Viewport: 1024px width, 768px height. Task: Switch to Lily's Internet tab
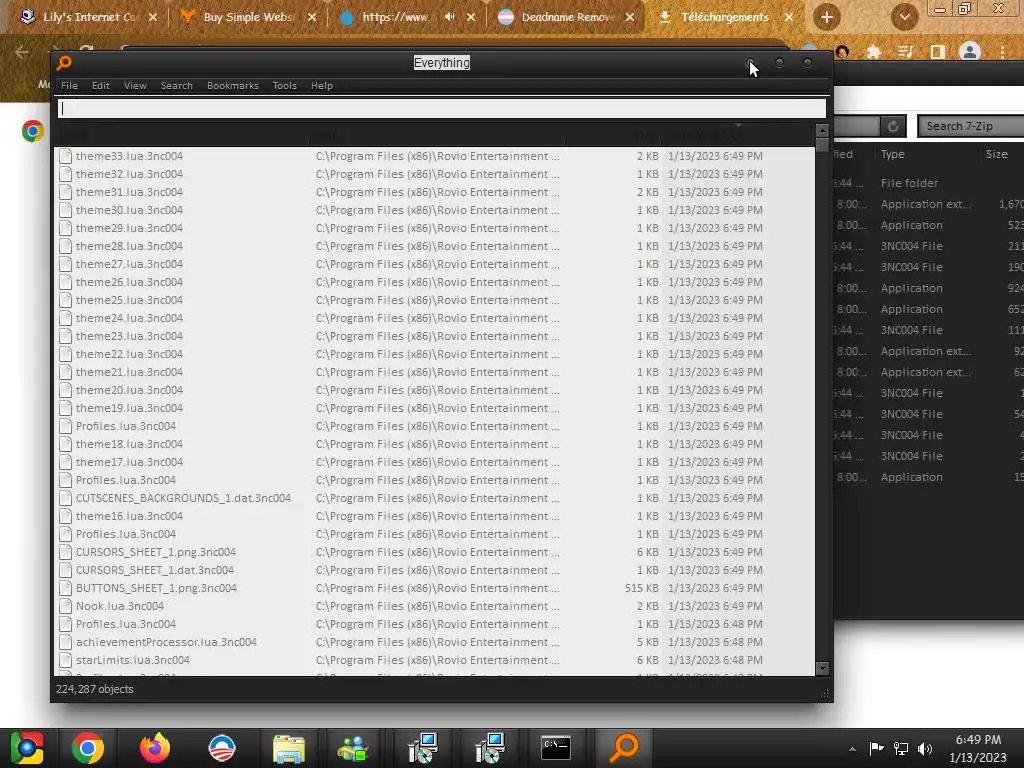click(x=88, y=17)
